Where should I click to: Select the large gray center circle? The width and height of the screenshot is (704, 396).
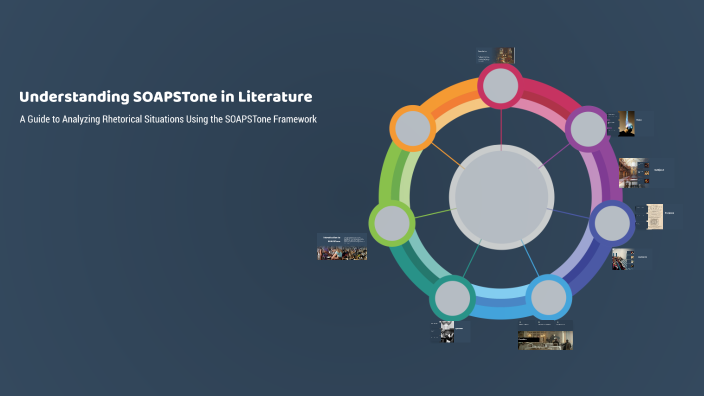point(502,197)
